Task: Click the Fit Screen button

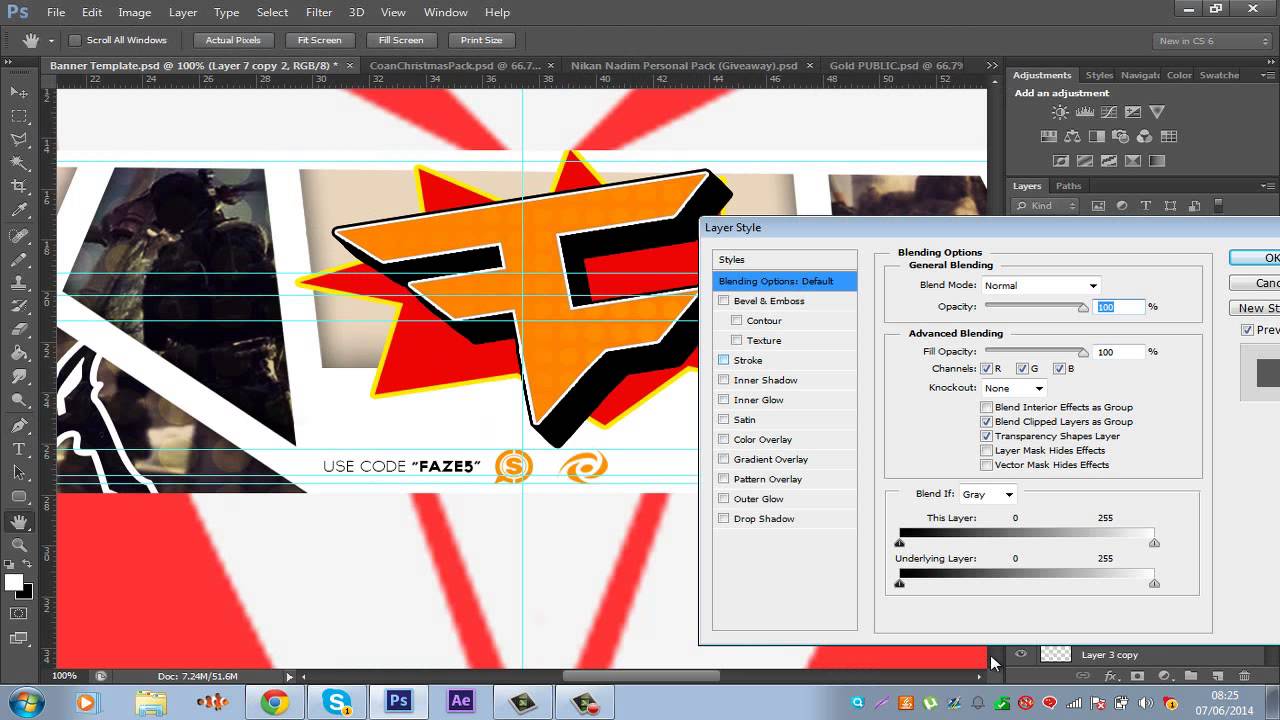Action: tap(320, 40)
